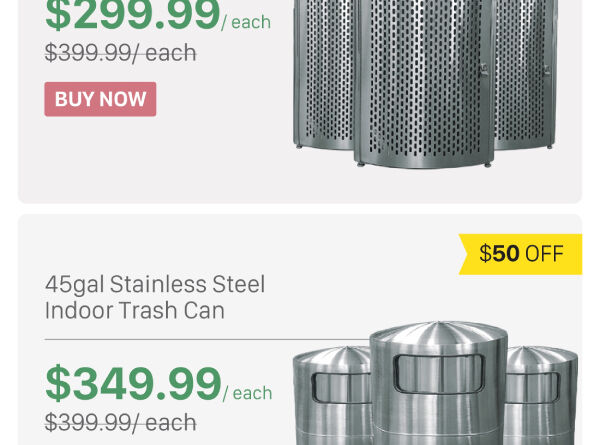Open the 45gal Stainless Steel Indoor Trash Can title
This screenshot has width=600, height=445.
[x=155, y=297]
